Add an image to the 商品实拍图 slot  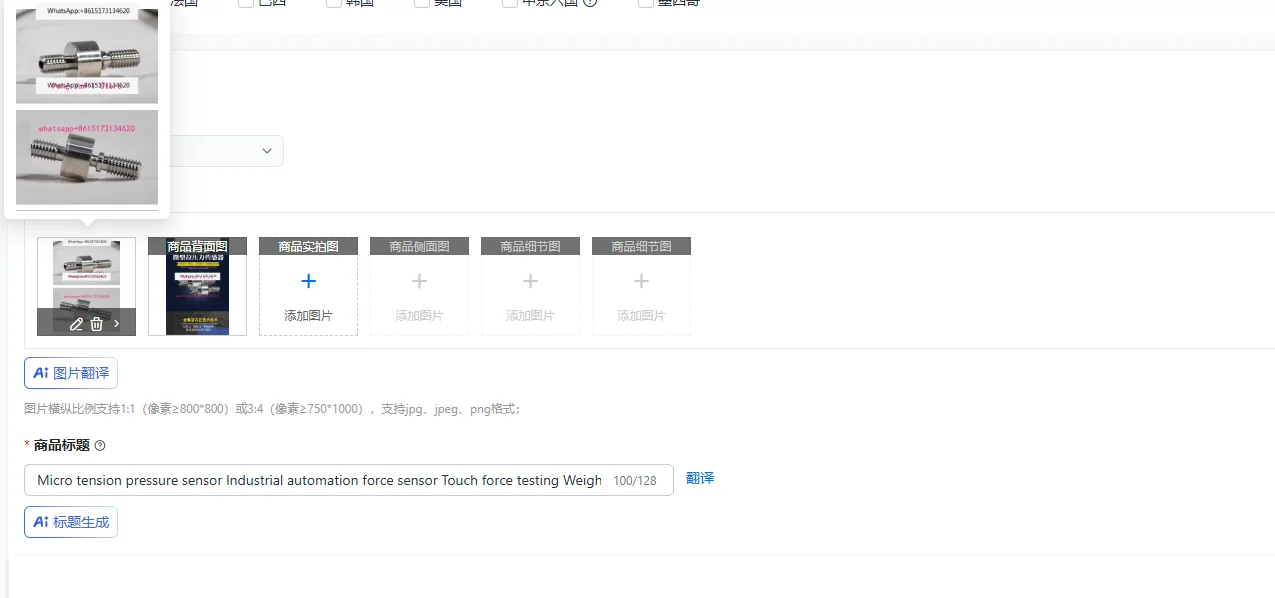coord(308,294)
